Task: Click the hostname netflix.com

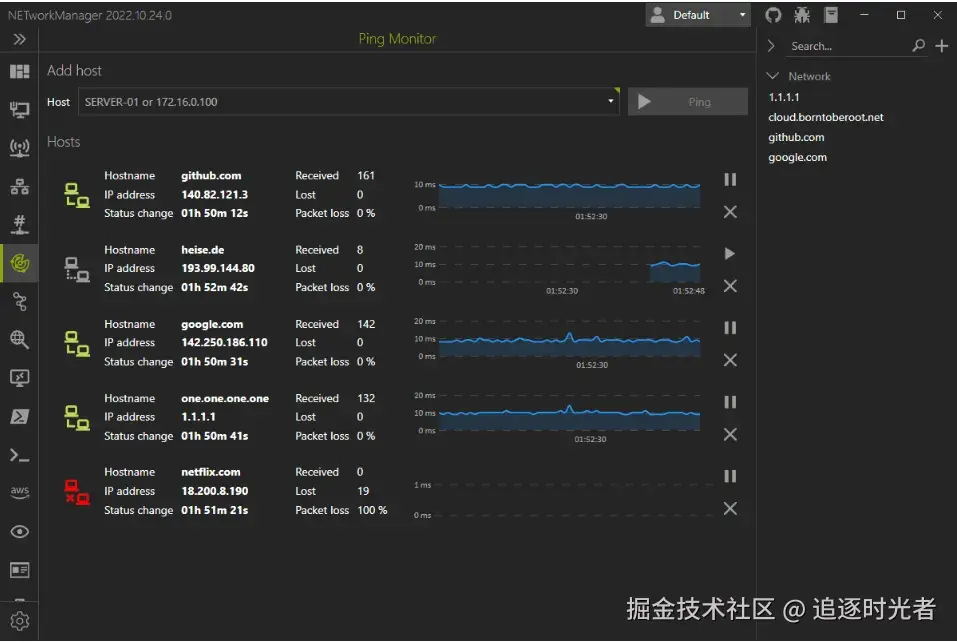Action: point(211,472)
